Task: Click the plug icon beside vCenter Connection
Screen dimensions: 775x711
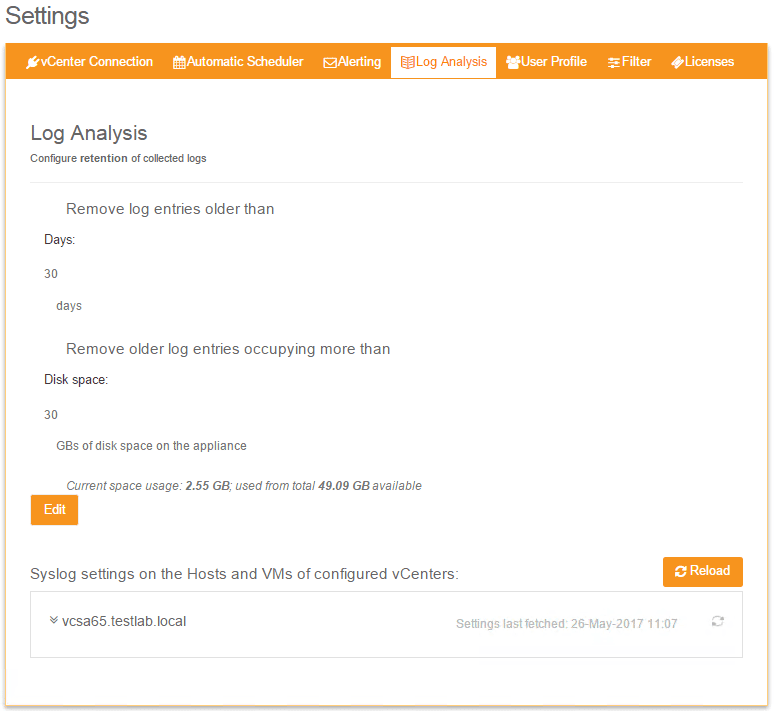Action: [33, 62]
